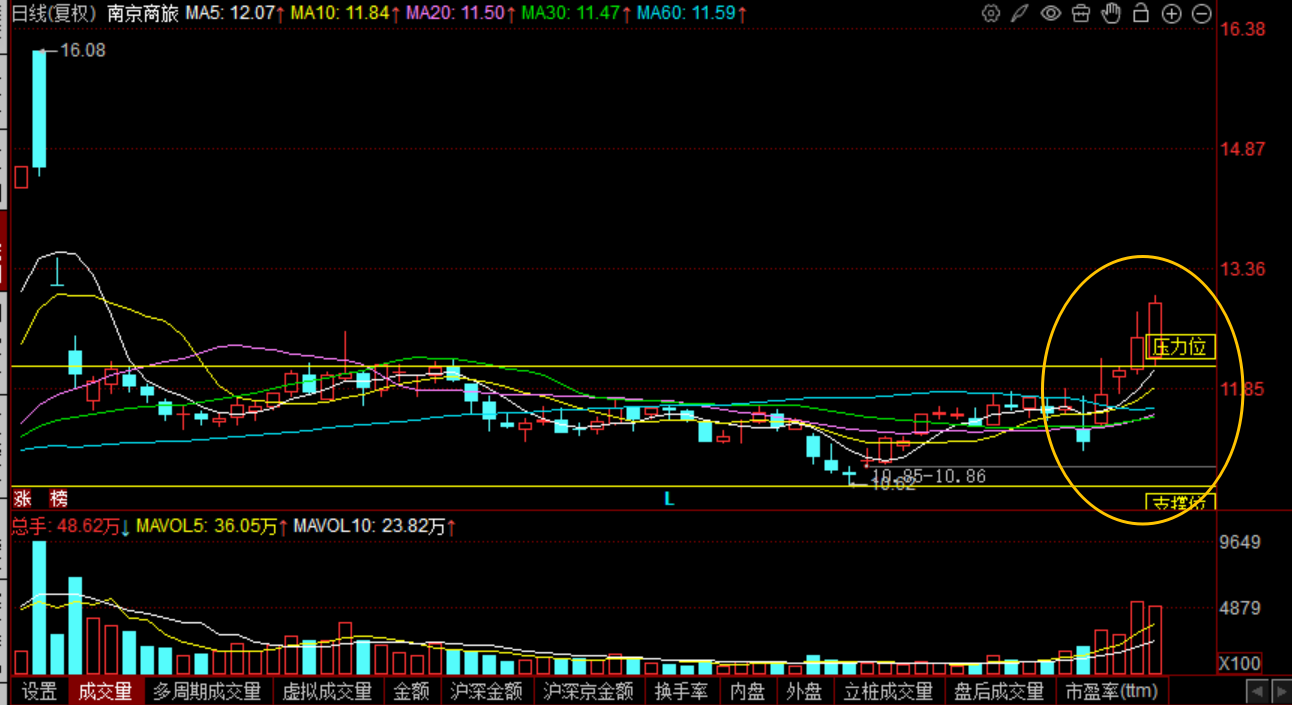Select the 沪深金额 tab
Image resolution: width=1292 pixels, height=705 pixels.
486,691
